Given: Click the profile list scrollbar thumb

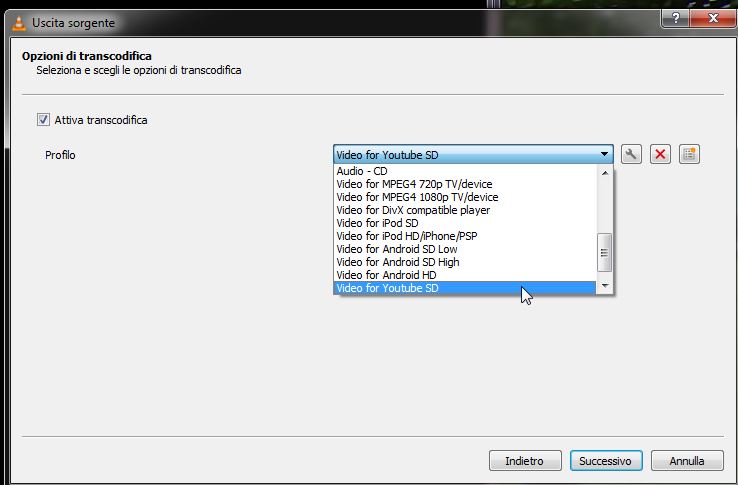Looking at the screenshot, I should click(605, 252).
